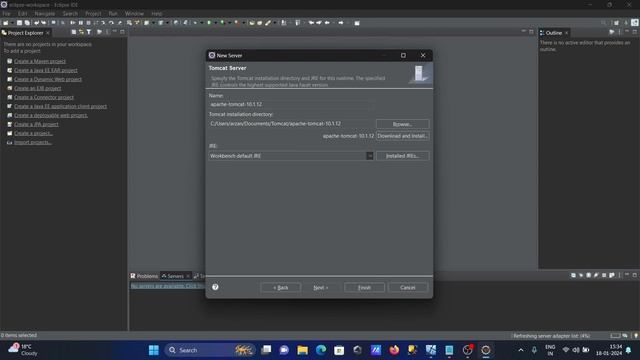The image size is (640, 360).
Task: Click the Cancel button in New Server
Action: [x=408, y=288]
